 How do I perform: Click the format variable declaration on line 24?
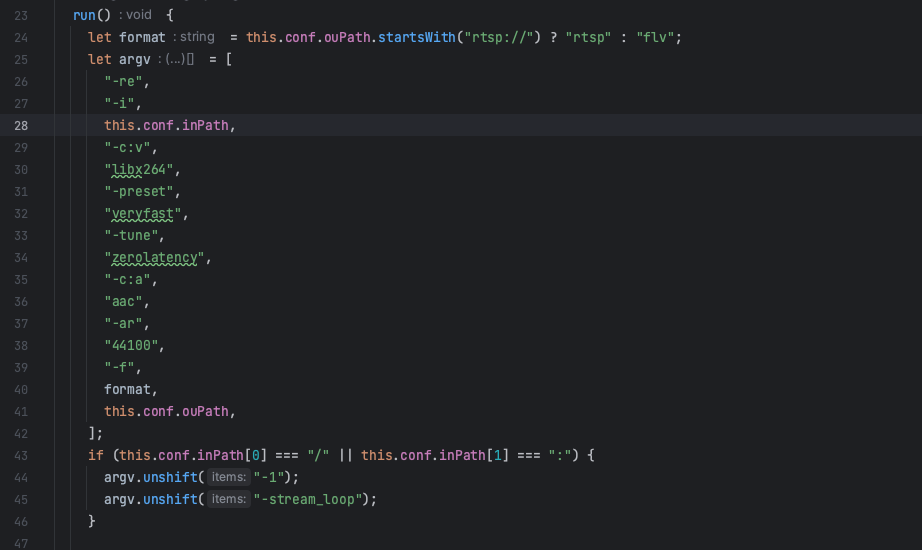142,37
